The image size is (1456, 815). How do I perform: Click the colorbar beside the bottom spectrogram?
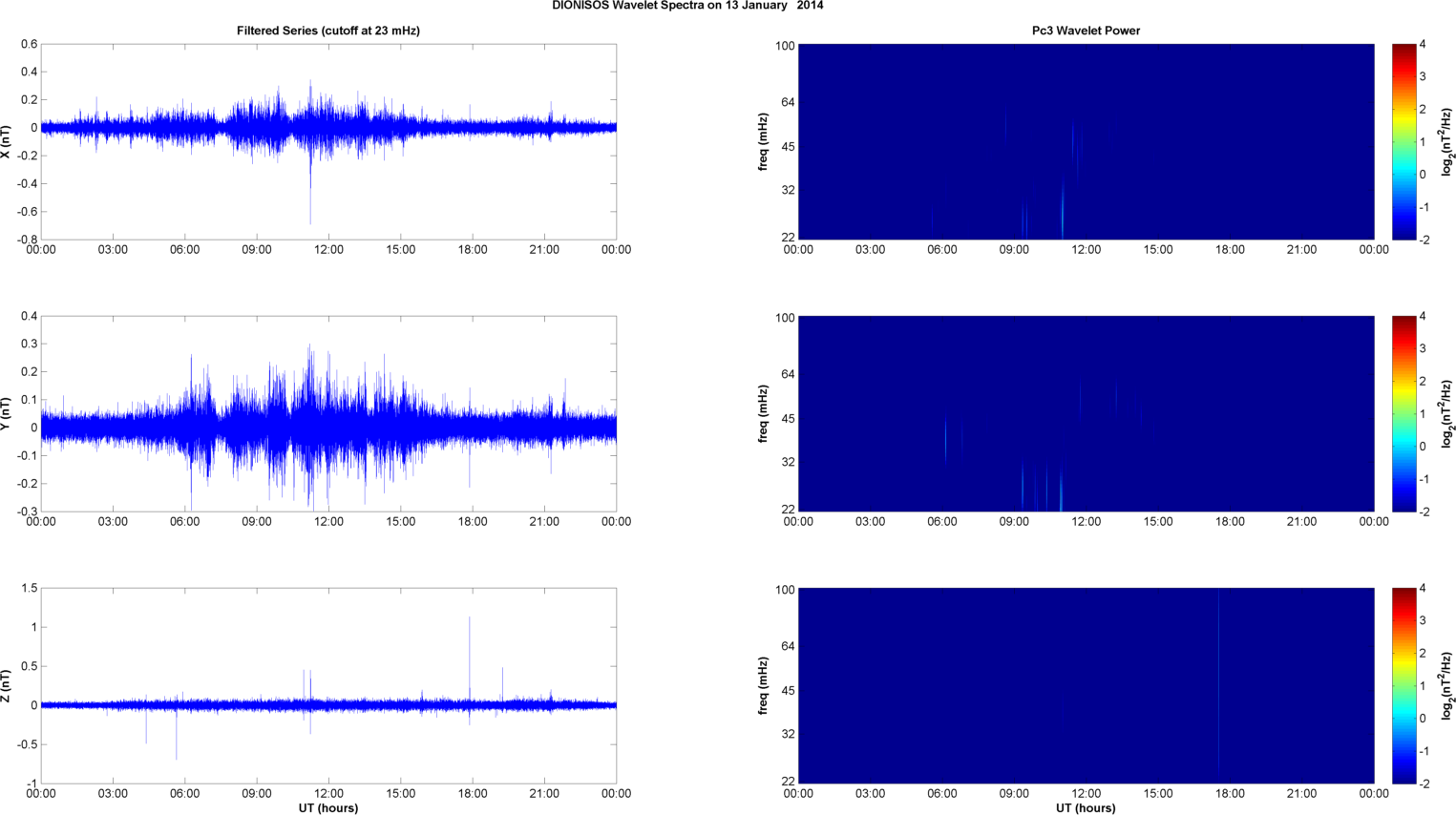point(1403,685)
